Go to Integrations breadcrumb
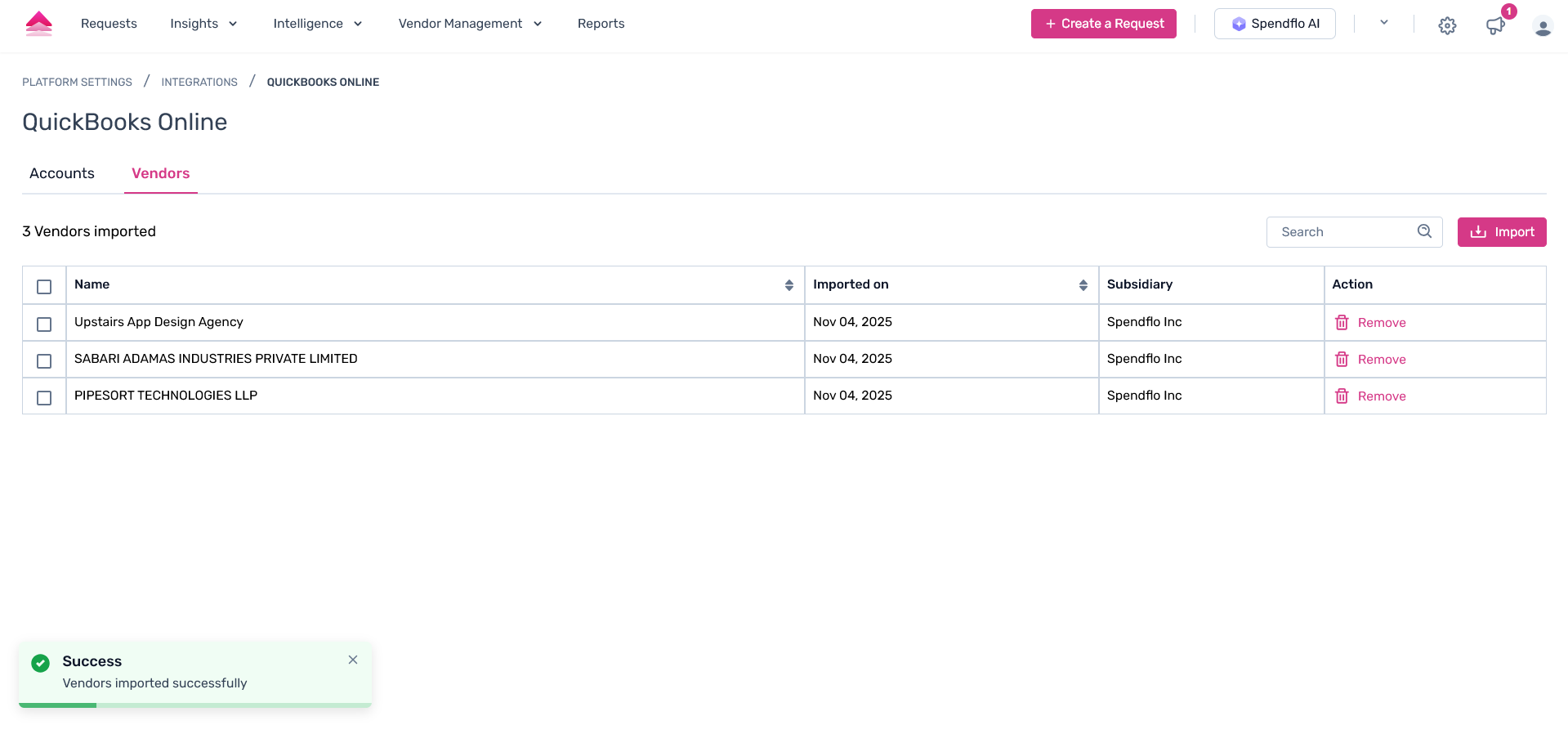1568x734 pixels. pos(199,82)
